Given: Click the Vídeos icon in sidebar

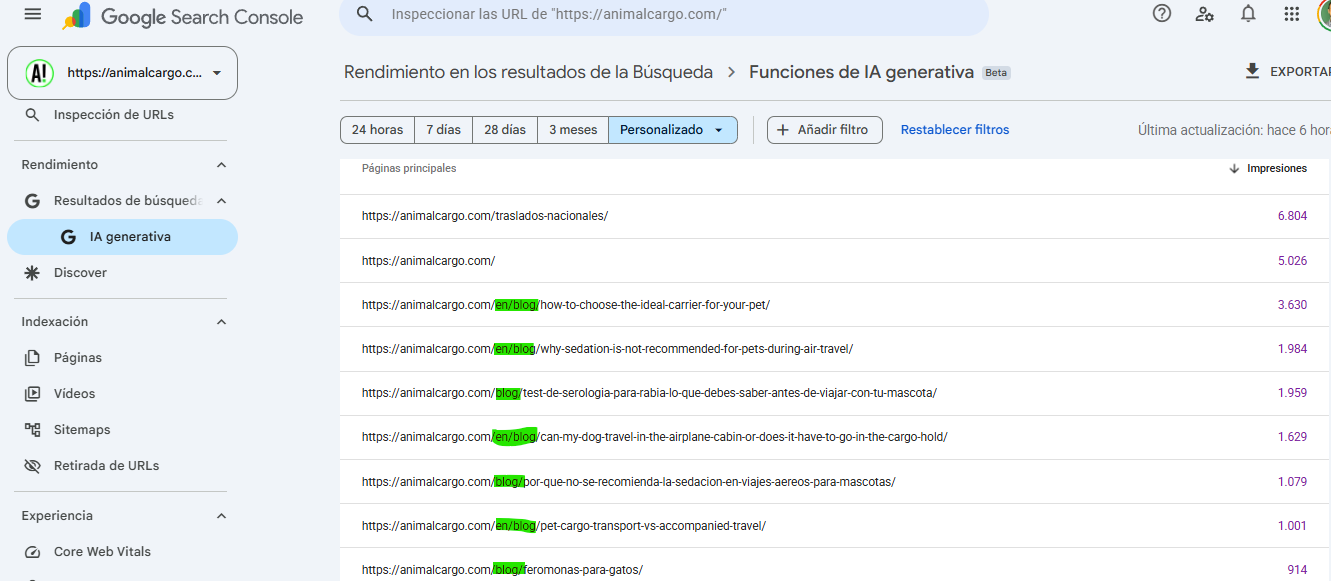Looking at the screenshot, I should point(33,394).
